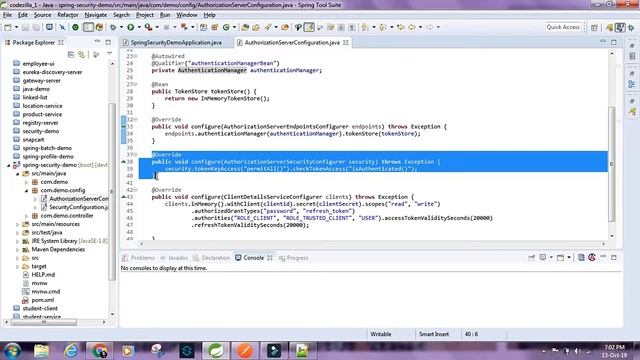
Task: Open the Open Console dropdown arrow
Action: click(x=569, y=258)
